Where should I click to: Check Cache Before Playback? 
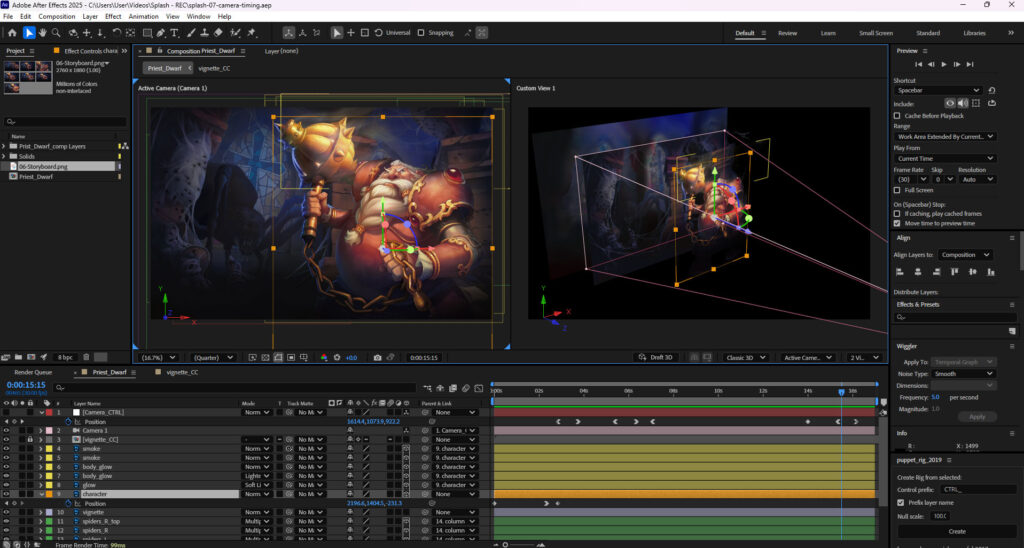click(897, 116)
